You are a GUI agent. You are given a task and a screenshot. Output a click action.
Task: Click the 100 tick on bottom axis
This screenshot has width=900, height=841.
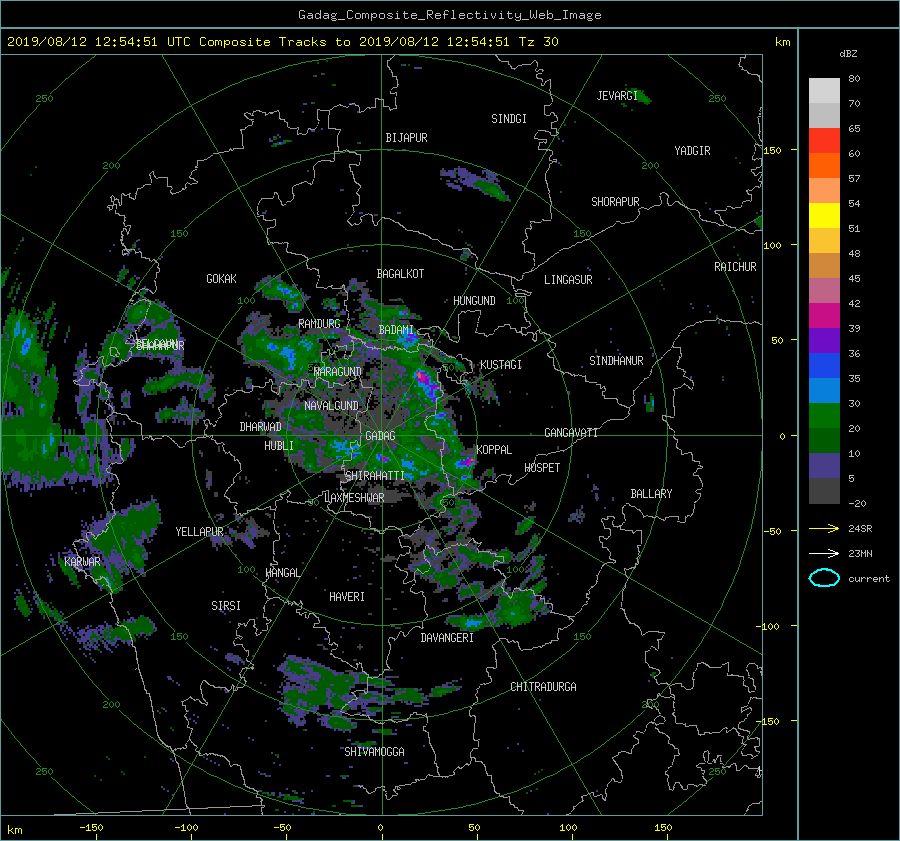click(568, 828)
